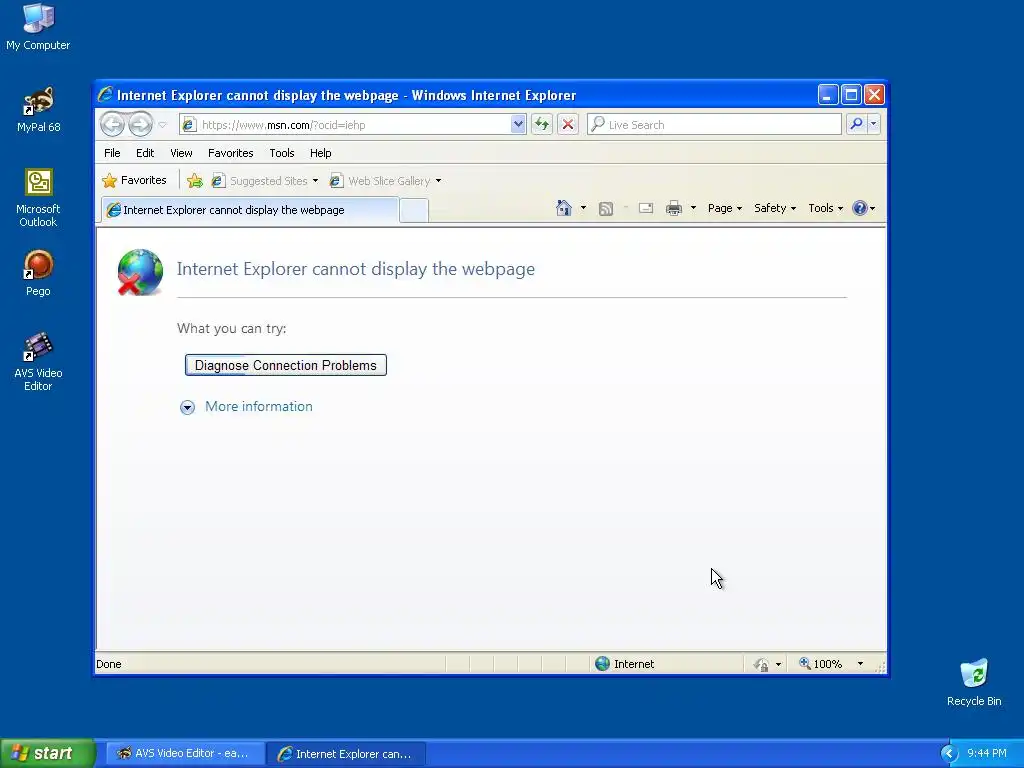1024x768 pixels.
Task: Open the Tools menu in menu bar
Action: [281, 153]
